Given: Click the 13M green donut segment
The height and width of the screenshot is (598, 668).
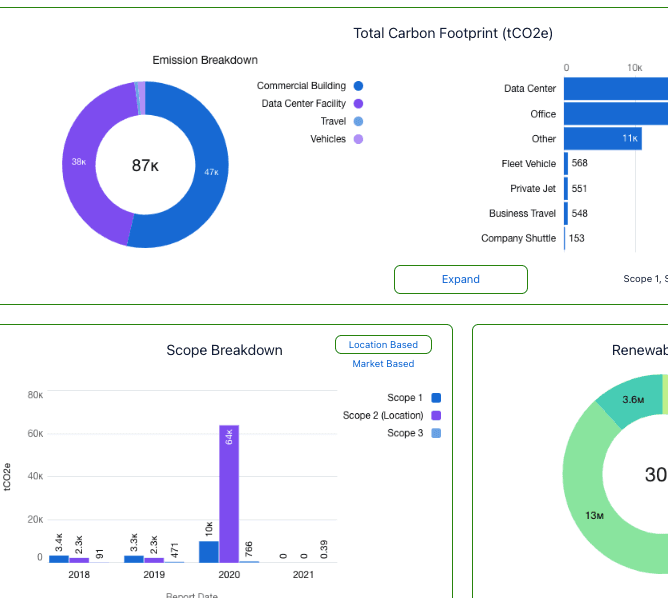Looking at the screenshot, I should point(594,516).
